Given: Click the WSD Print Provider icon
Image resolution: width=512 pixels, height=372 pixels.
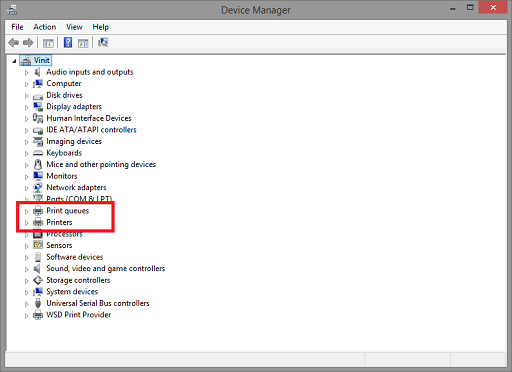Looking at the screenshot, I should pyautogui.click(x=38, y=315).
